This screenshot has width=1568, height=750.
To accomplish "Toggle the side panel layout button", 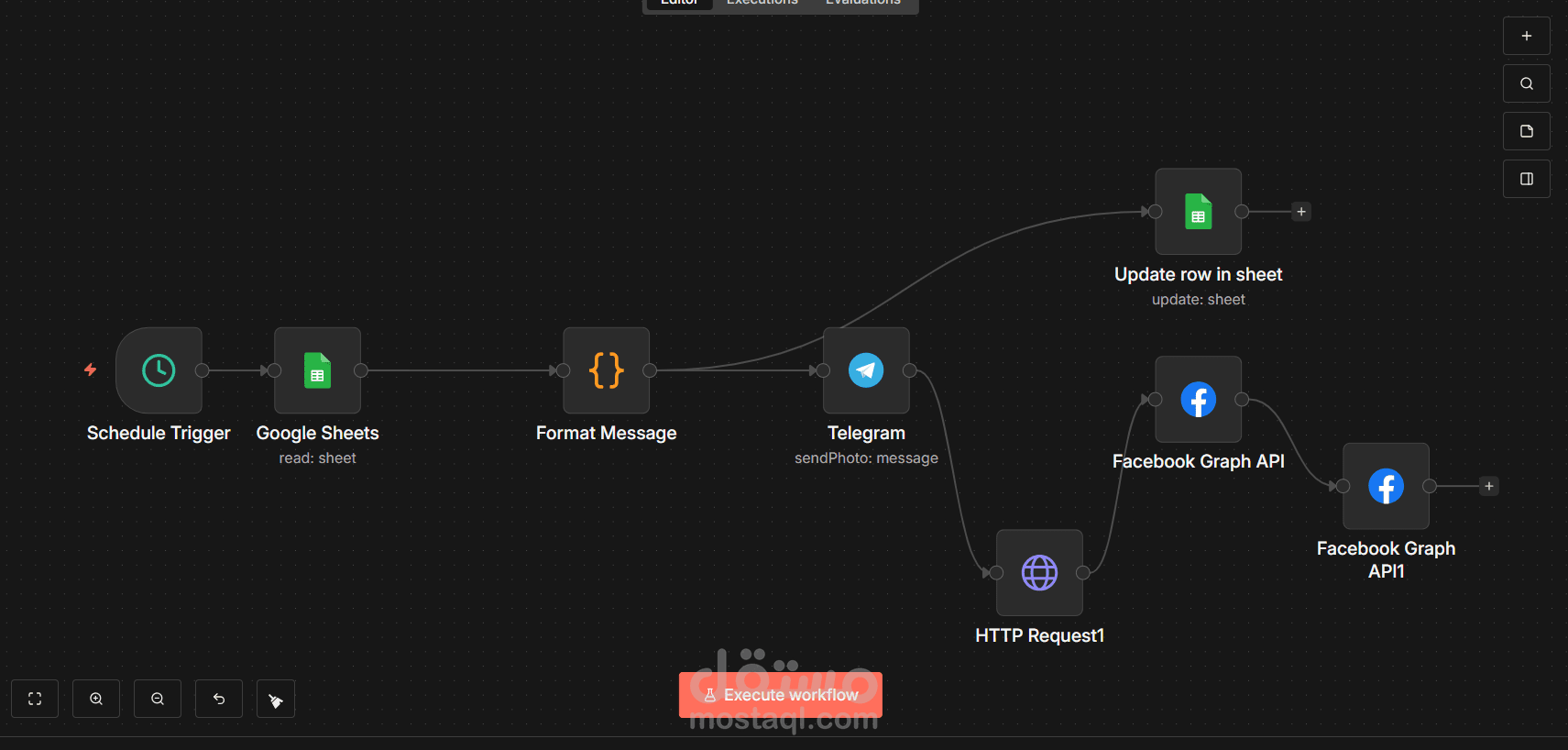I will pos(1527,179).
